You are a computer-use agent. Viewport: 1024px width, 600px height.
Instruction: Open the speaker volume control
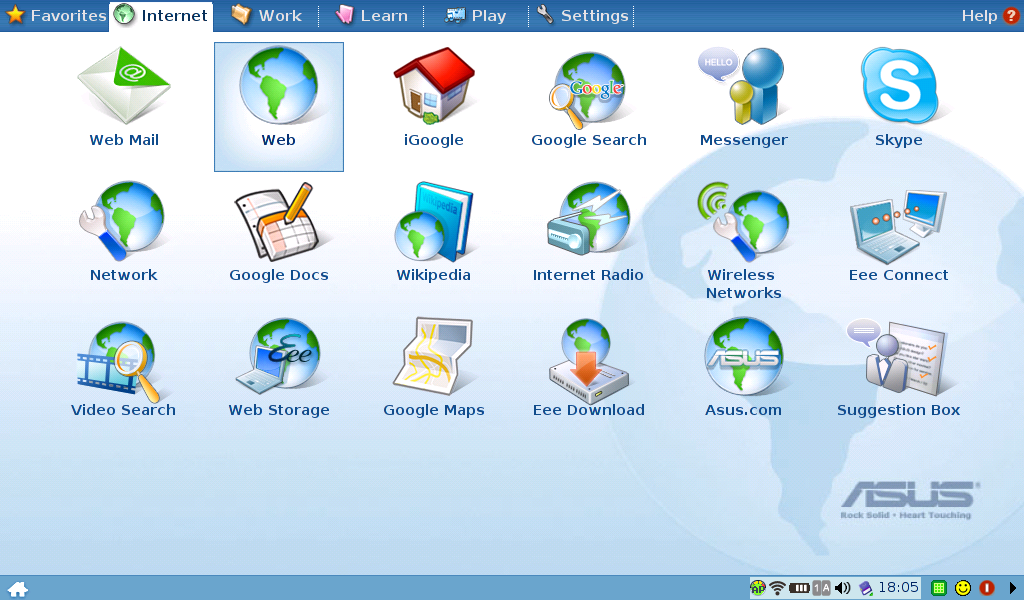pyautogui.click(x=843, y=588)
